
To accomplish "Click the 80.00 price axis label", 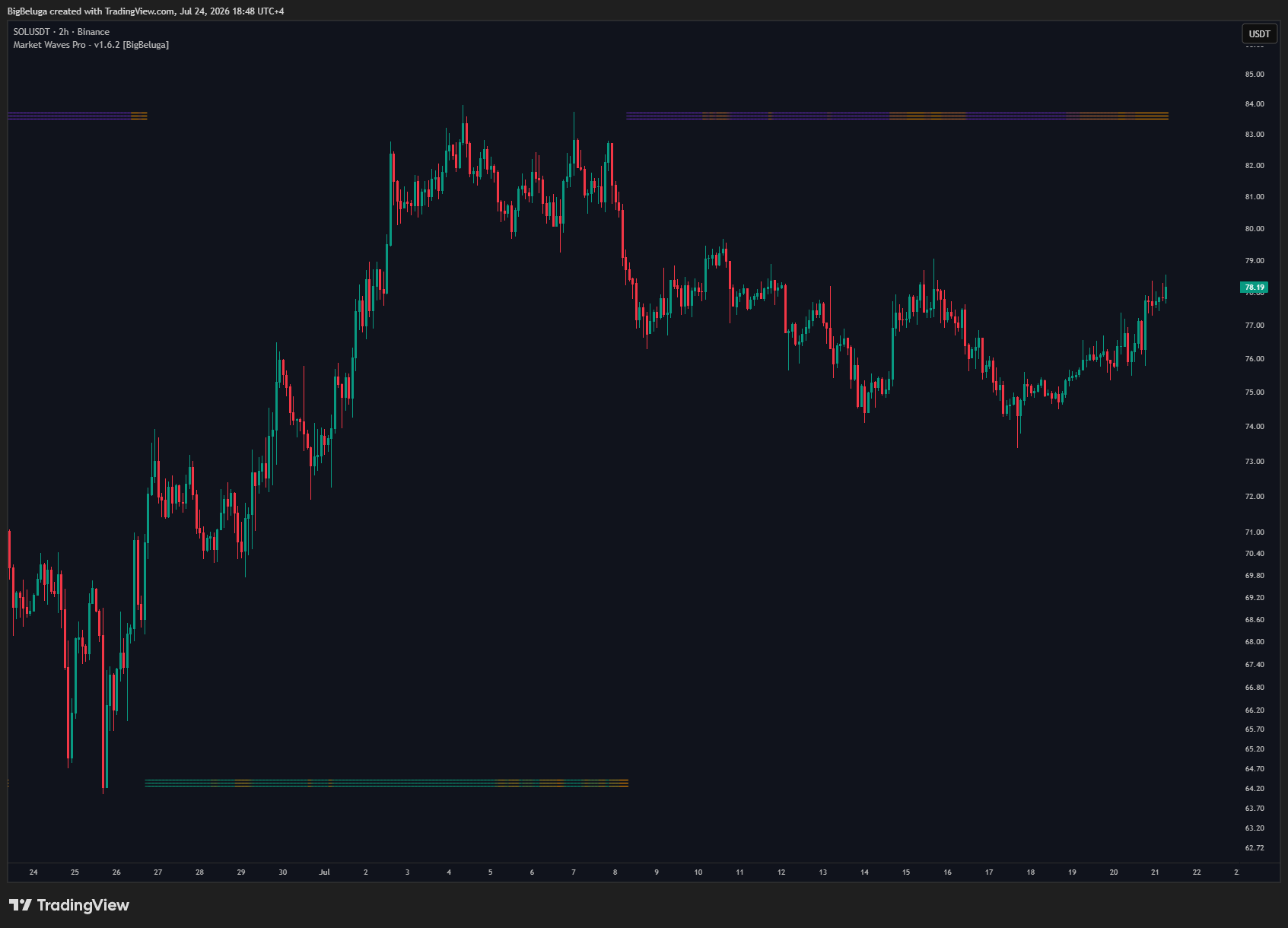I will pos(1255,229).
